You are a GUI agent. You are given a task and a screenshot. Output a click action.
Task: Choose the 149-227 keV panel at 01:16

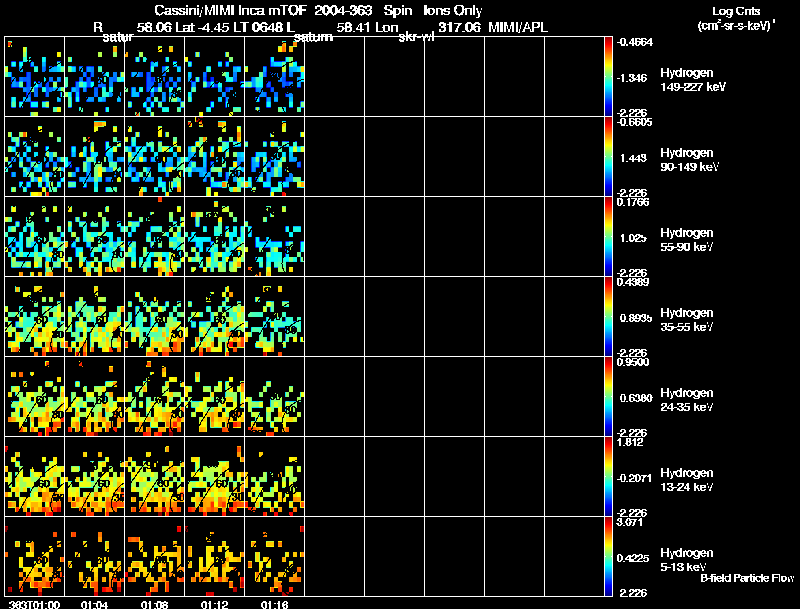pyautogui.click(x=274, y=77)
